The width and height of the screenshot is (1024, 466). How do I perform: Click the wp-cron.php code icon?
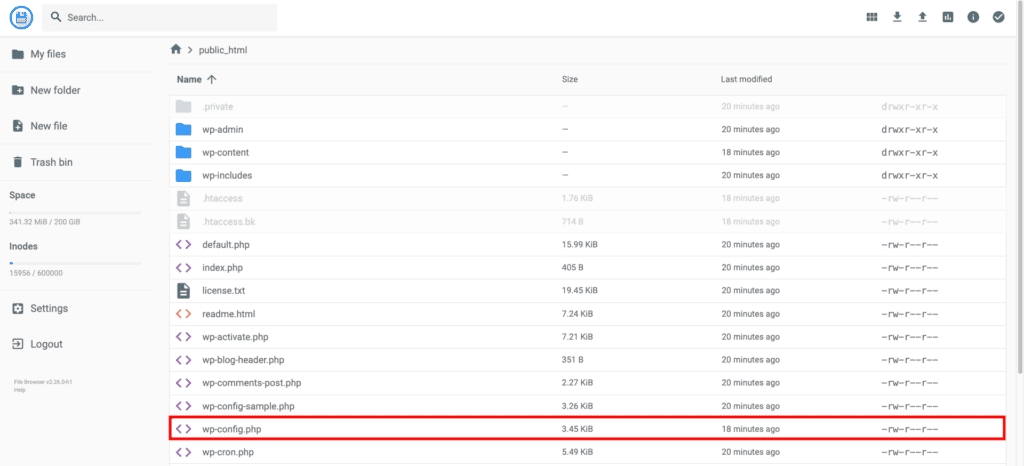pos(184,452)
